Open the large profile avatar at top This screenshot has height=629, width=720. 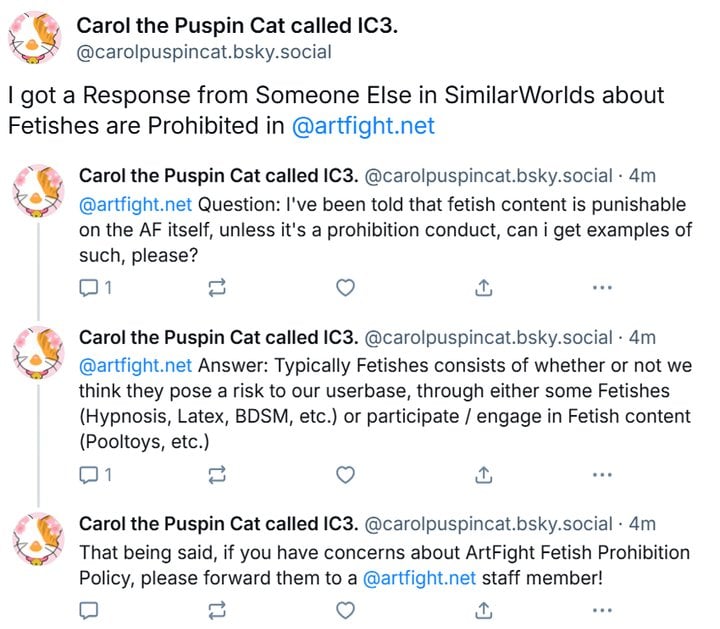35,38
